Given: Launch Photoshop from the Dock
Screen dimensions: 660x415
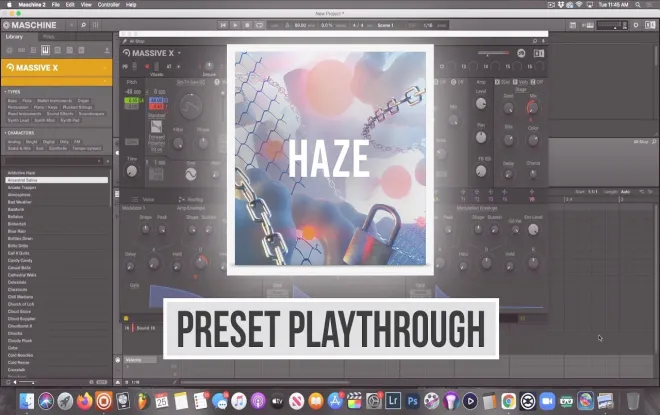Looking at the screenshot, I should [412, 401].
